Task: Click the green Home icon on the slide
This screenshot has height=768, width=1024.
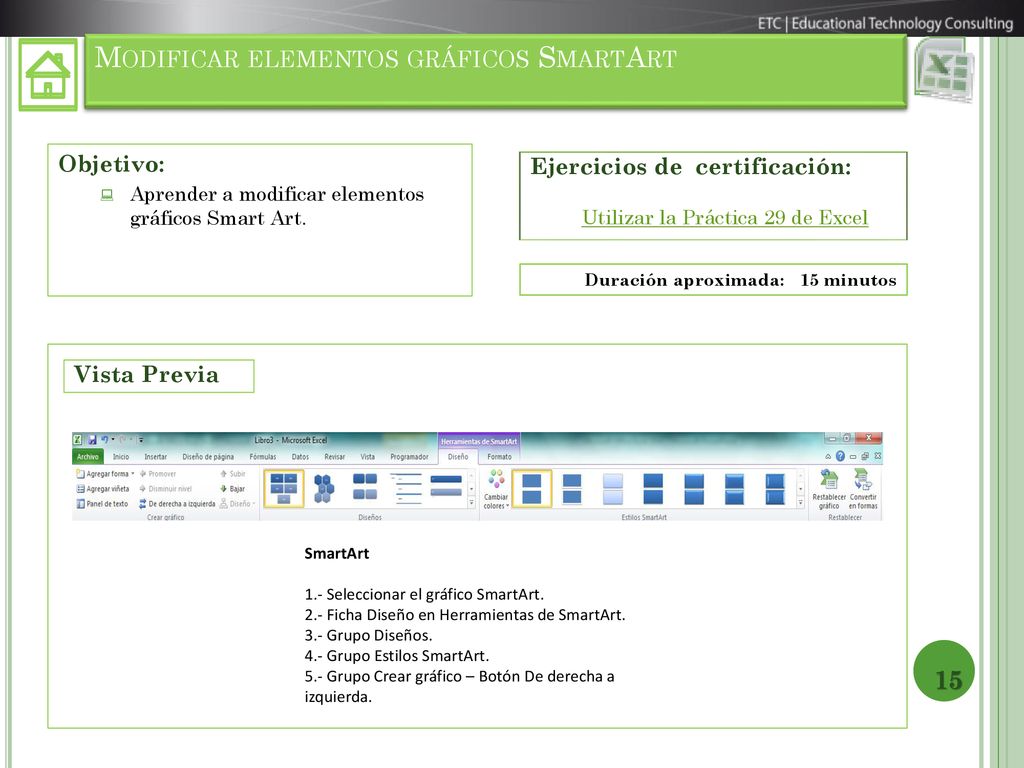Action: [48, 74]
